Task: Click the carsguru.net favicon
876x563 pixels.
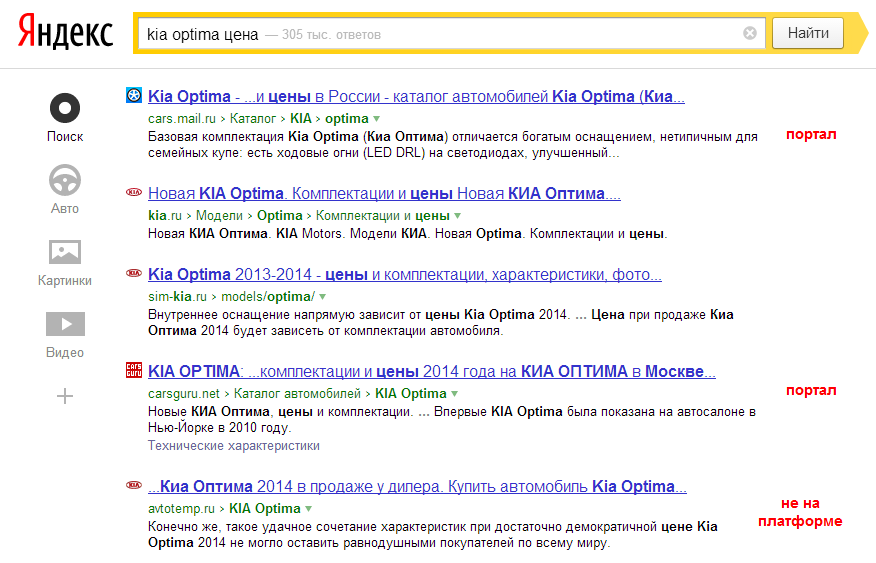Action: point(134,370)
